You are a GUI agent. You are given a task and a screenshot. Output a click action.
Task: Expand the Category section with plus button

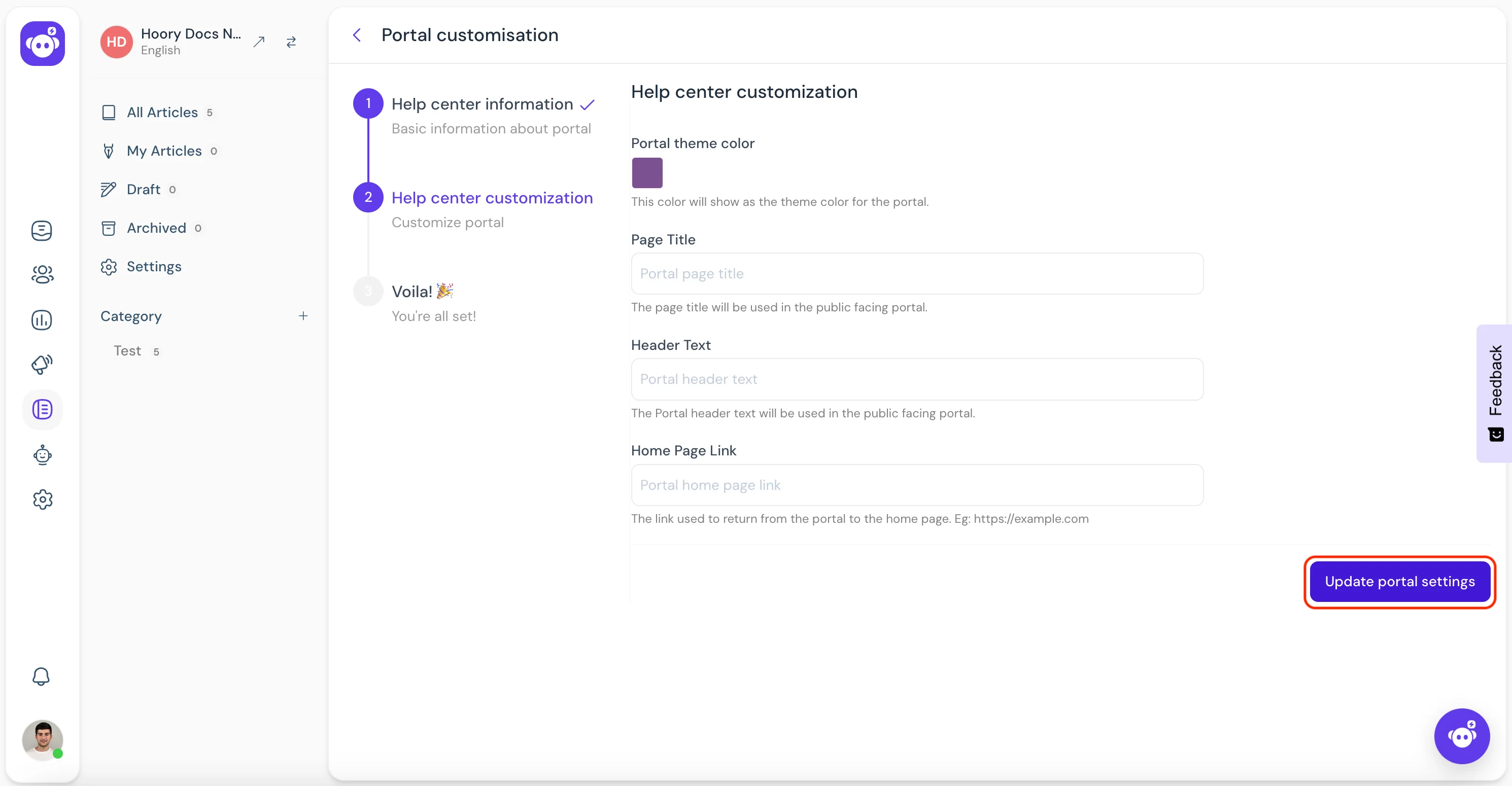click(303, 316)
